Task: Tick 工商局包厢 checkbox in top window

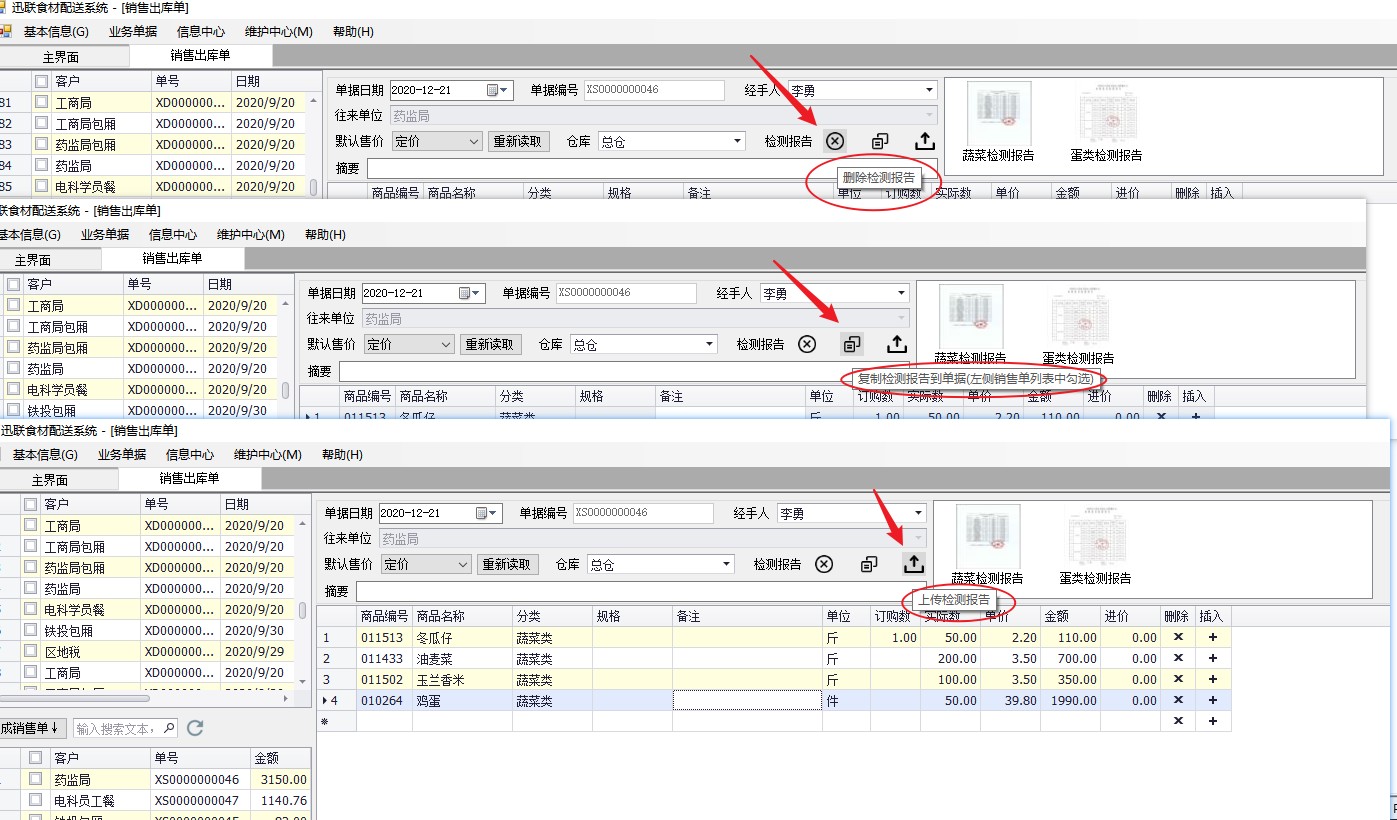Action: (x=41, y=124)
